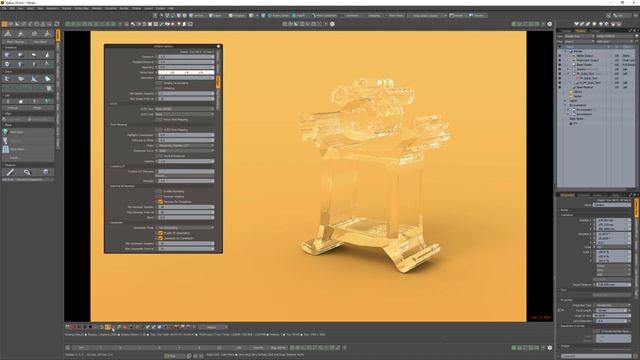640x360 pixels.
Task: Click the orange highlighted layout icon at top left
Action: (x=4, y=24)
